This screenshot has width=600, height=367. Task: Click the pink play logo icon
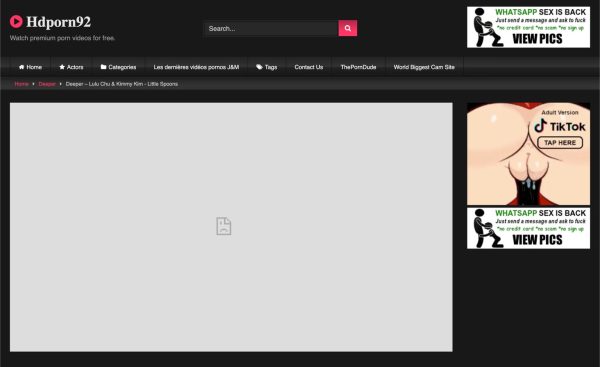16,21
